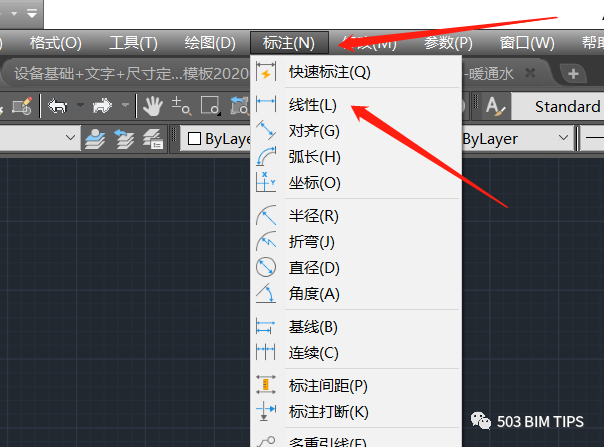Click the baseline dimension icon
Screen dimensions: 604x447
pyautogui.click(x=265, y=326)
